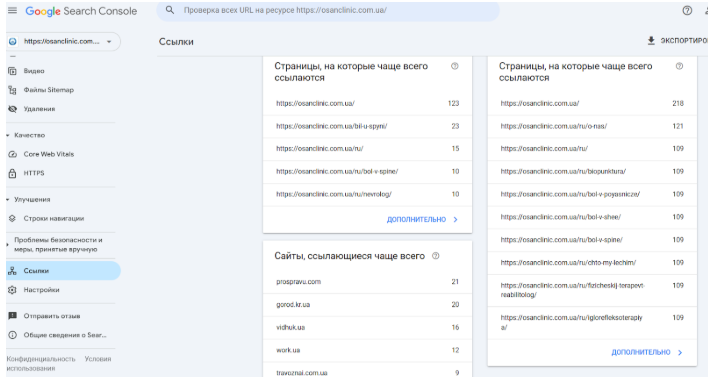
Task: Open Условия использования link
Action: (59, 363)
